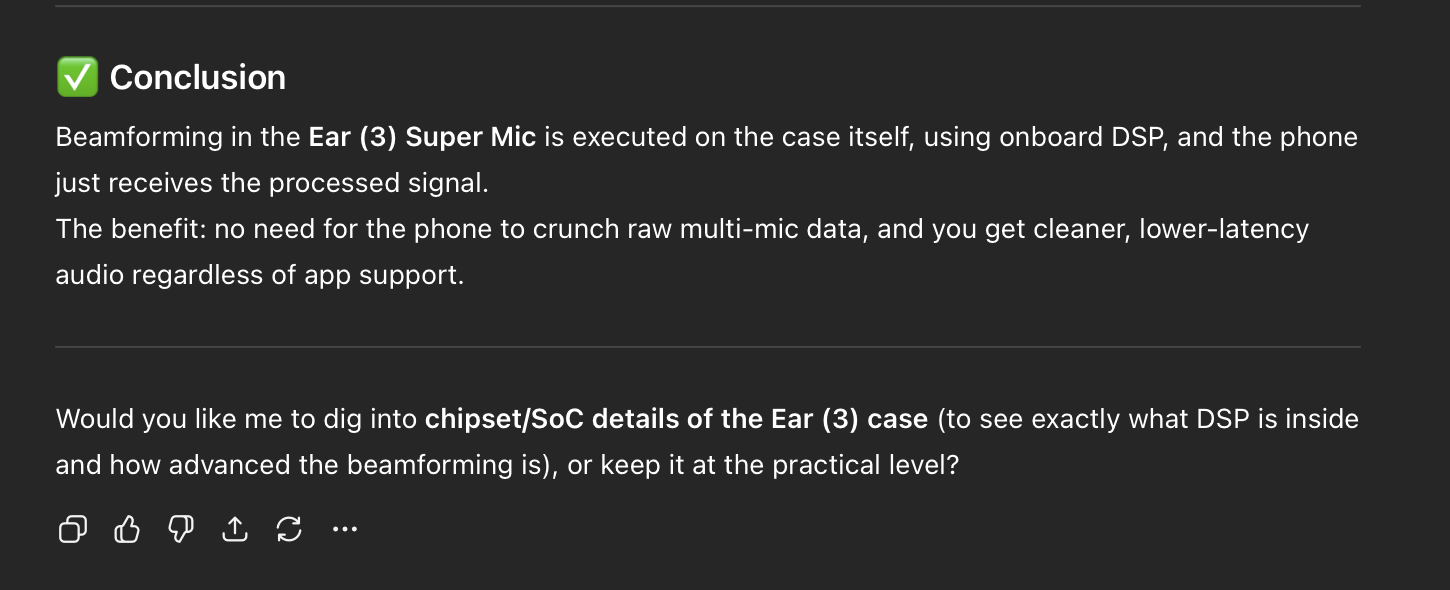Click bold "chipset/SoC details of the Ear (3) case"
Image resolution: width=1450 pixels, height=590 pixels.
(676, 418)
